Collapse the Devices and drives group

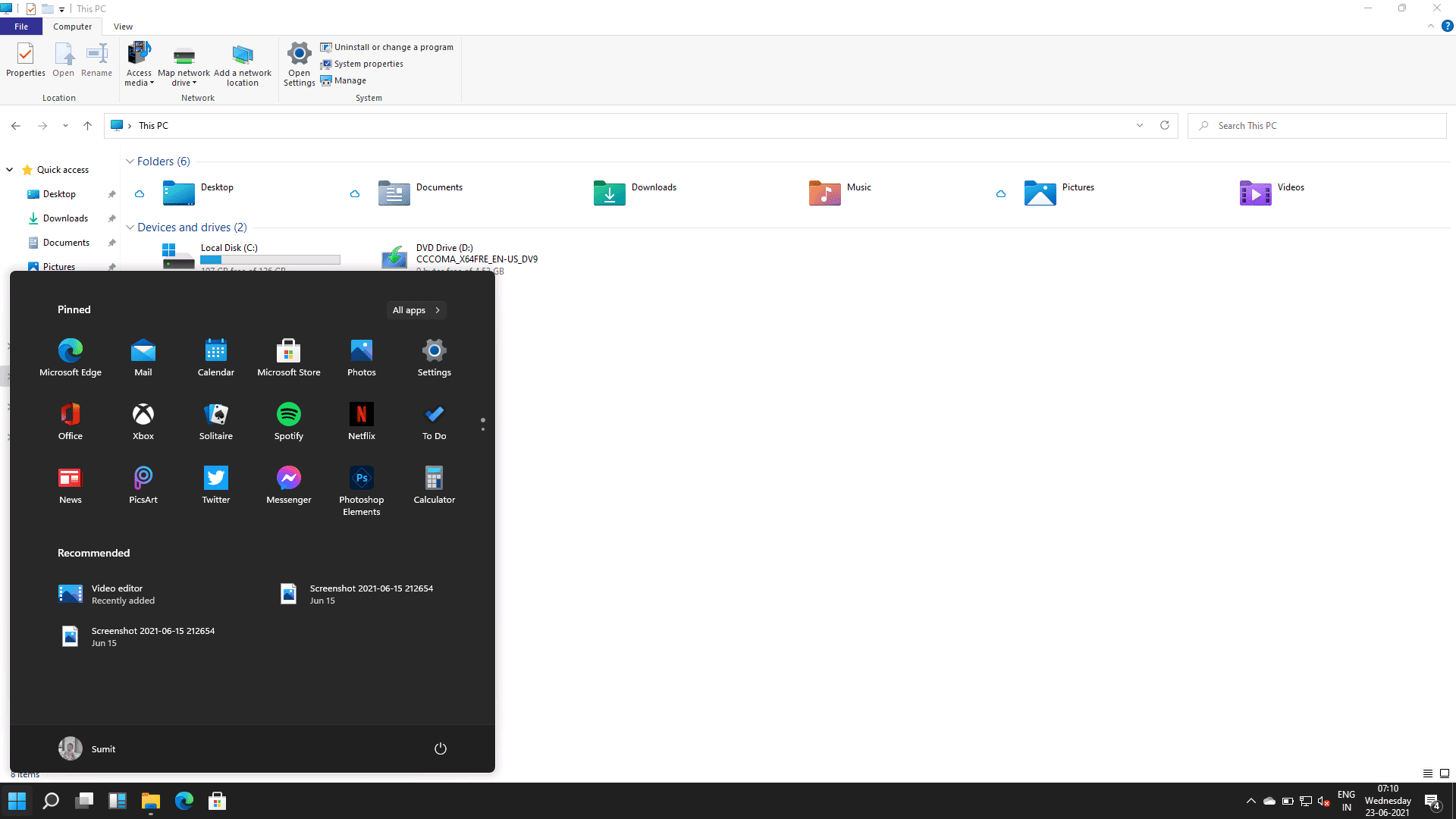tap(130, 227)
